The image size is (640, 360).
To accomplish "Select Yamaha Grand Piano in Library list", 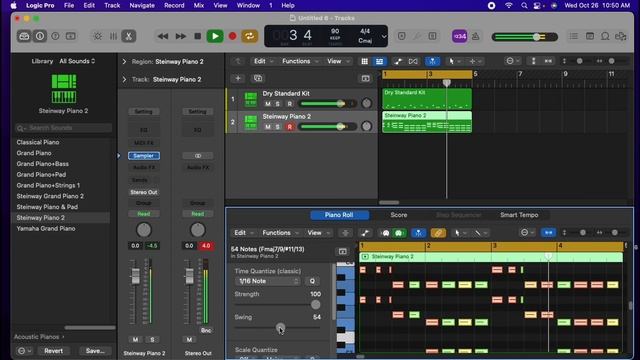I will [x=46, y=229].
